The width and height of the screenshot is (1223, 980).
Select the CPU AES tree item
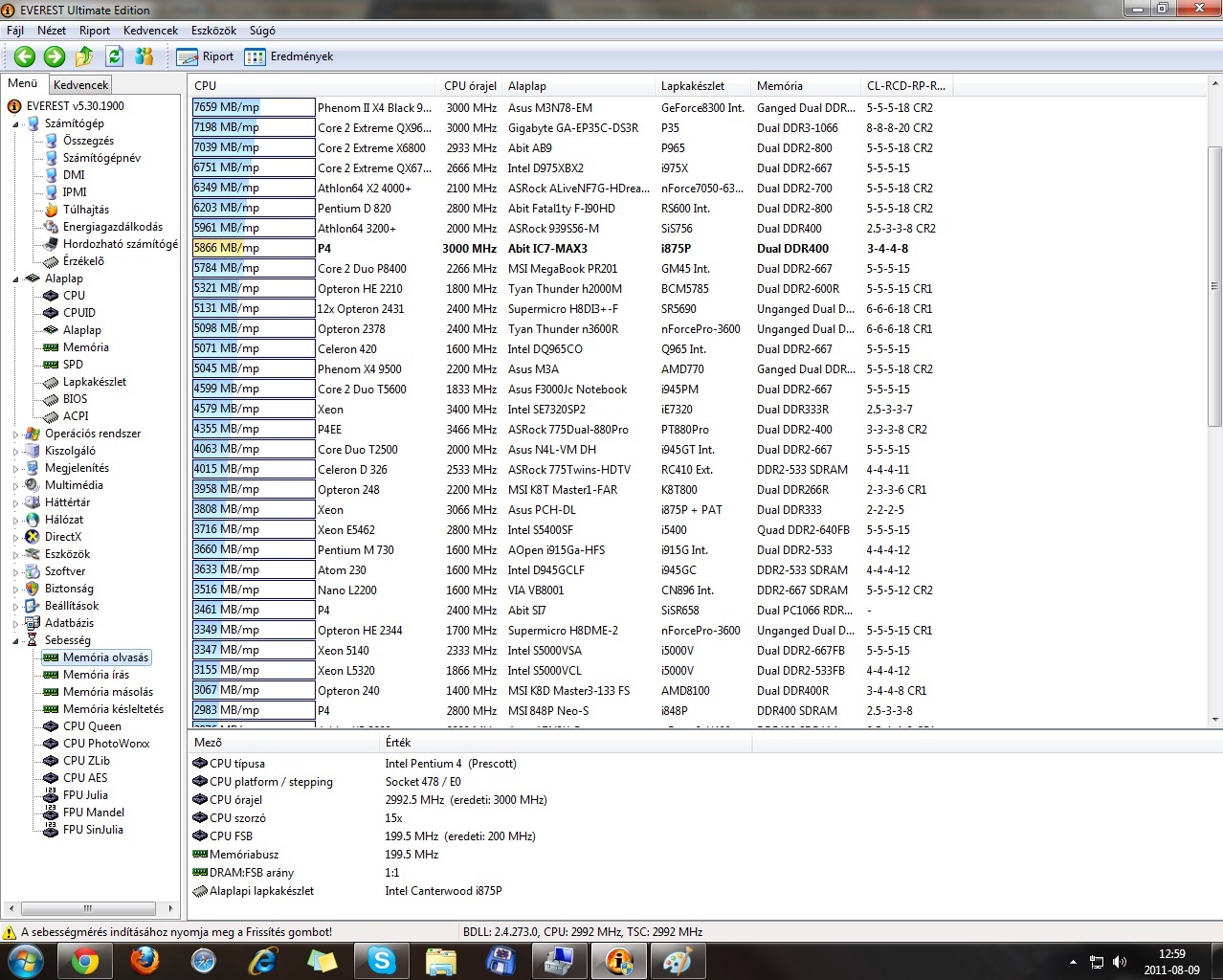click(85, 778)
